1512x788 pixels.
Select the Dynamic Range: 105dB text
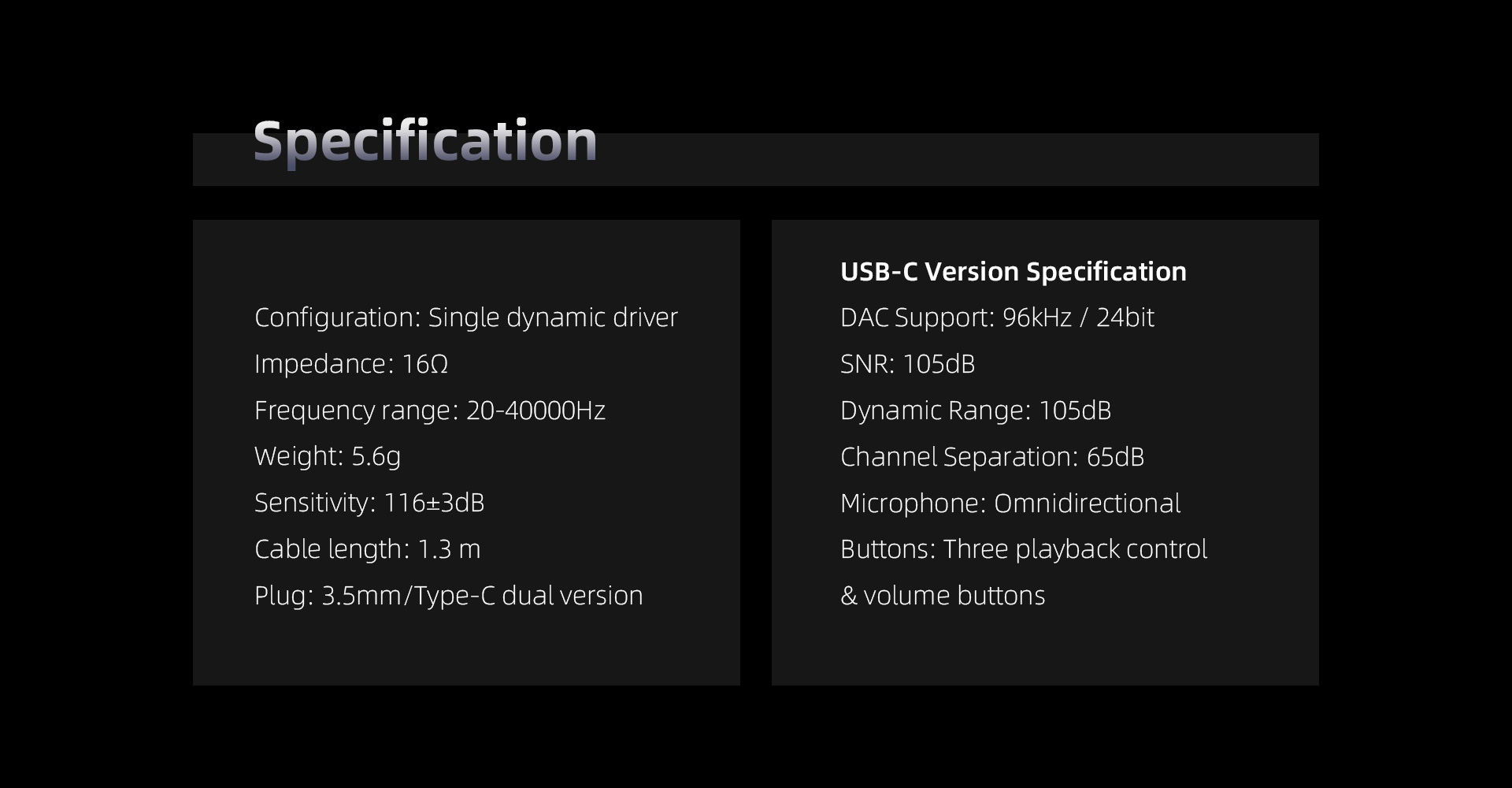coord(976,411)
